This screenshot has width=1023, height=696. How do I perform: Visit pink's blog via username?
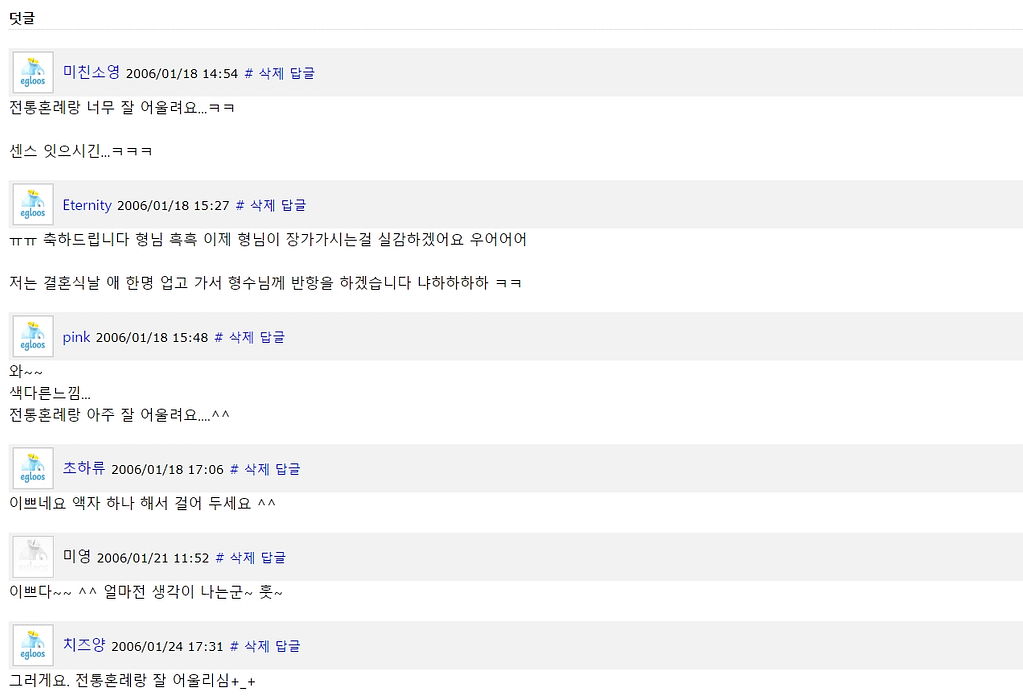(76, 337)
